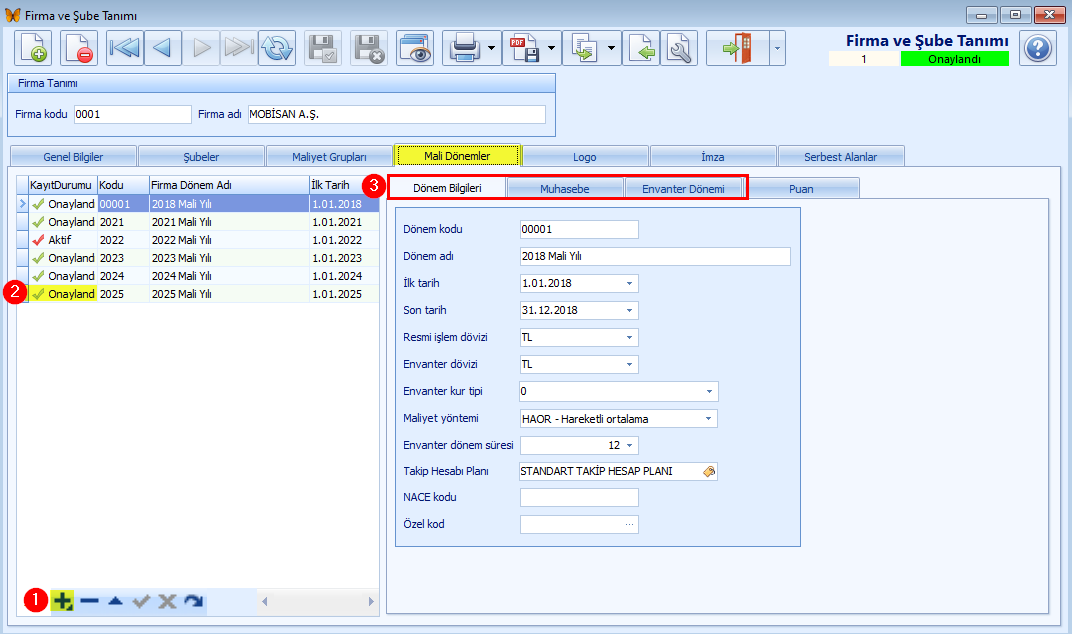Open the preview window eye icon
The height and width of the screenshot is (634, 1072).
click(415, 48)
